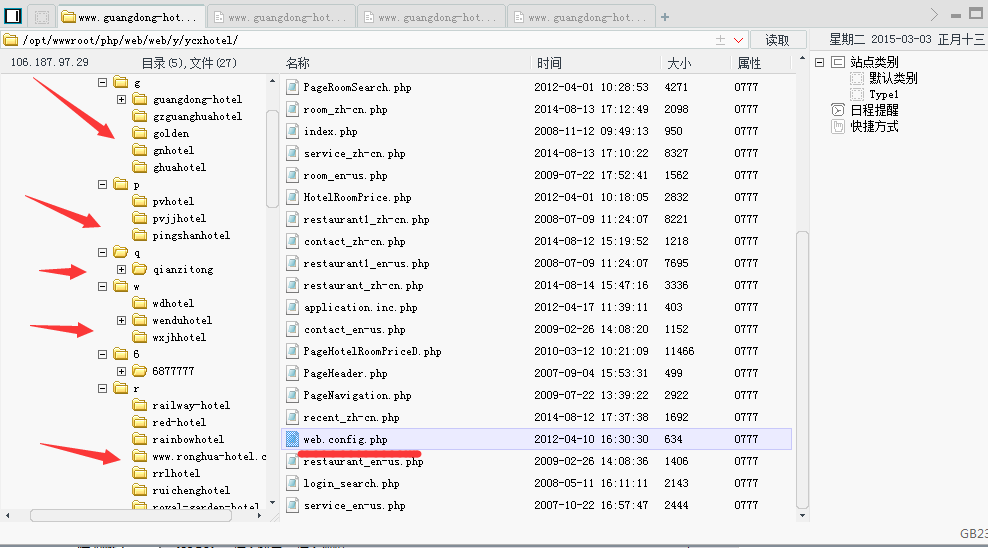Image resolution: width=988 pixels, height=548 pixels.
Task: Click the login_search.php file icon
Action: point(292,483)
